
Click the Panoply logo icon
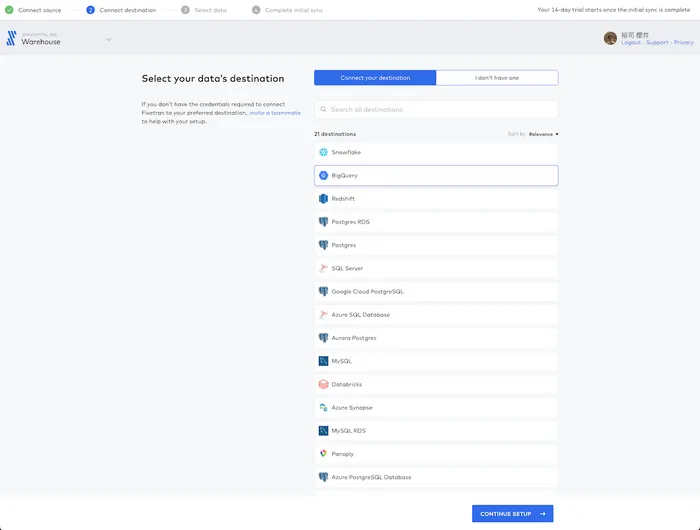[323, 454]
